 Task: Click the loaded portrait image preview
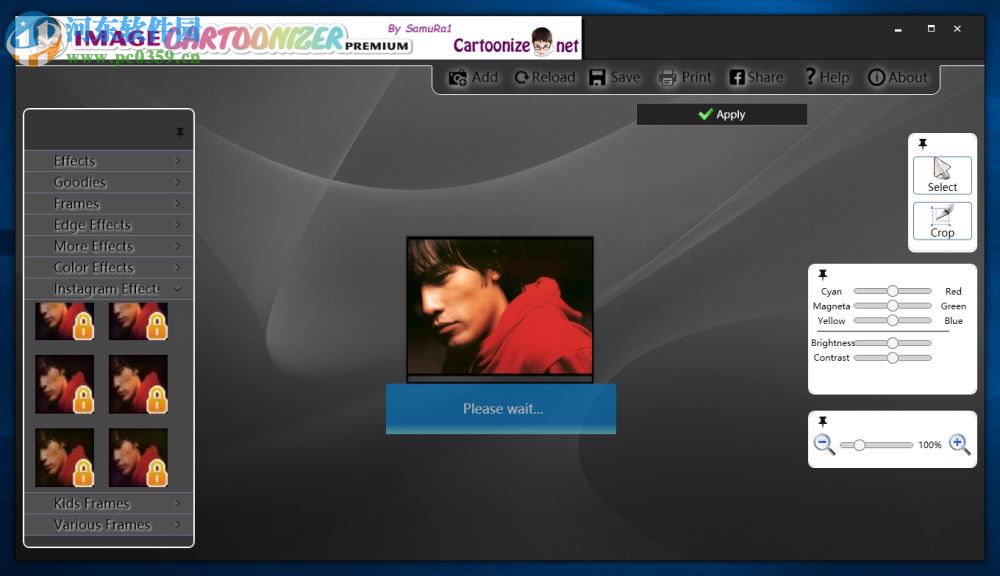(x=500, y=306)
